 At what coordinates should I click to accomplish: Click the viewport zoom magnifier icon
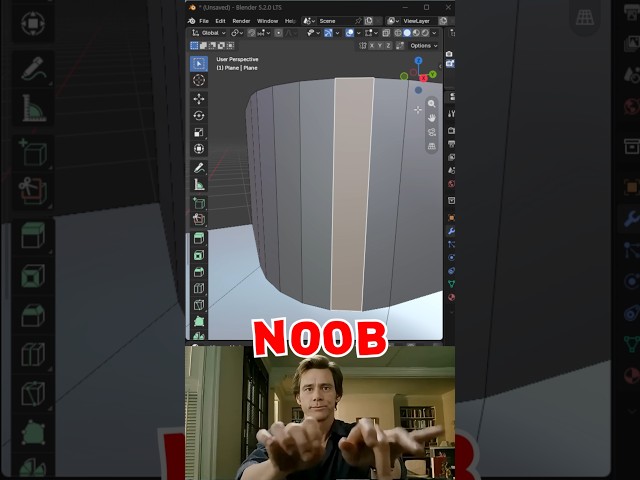tap(431, 104)
